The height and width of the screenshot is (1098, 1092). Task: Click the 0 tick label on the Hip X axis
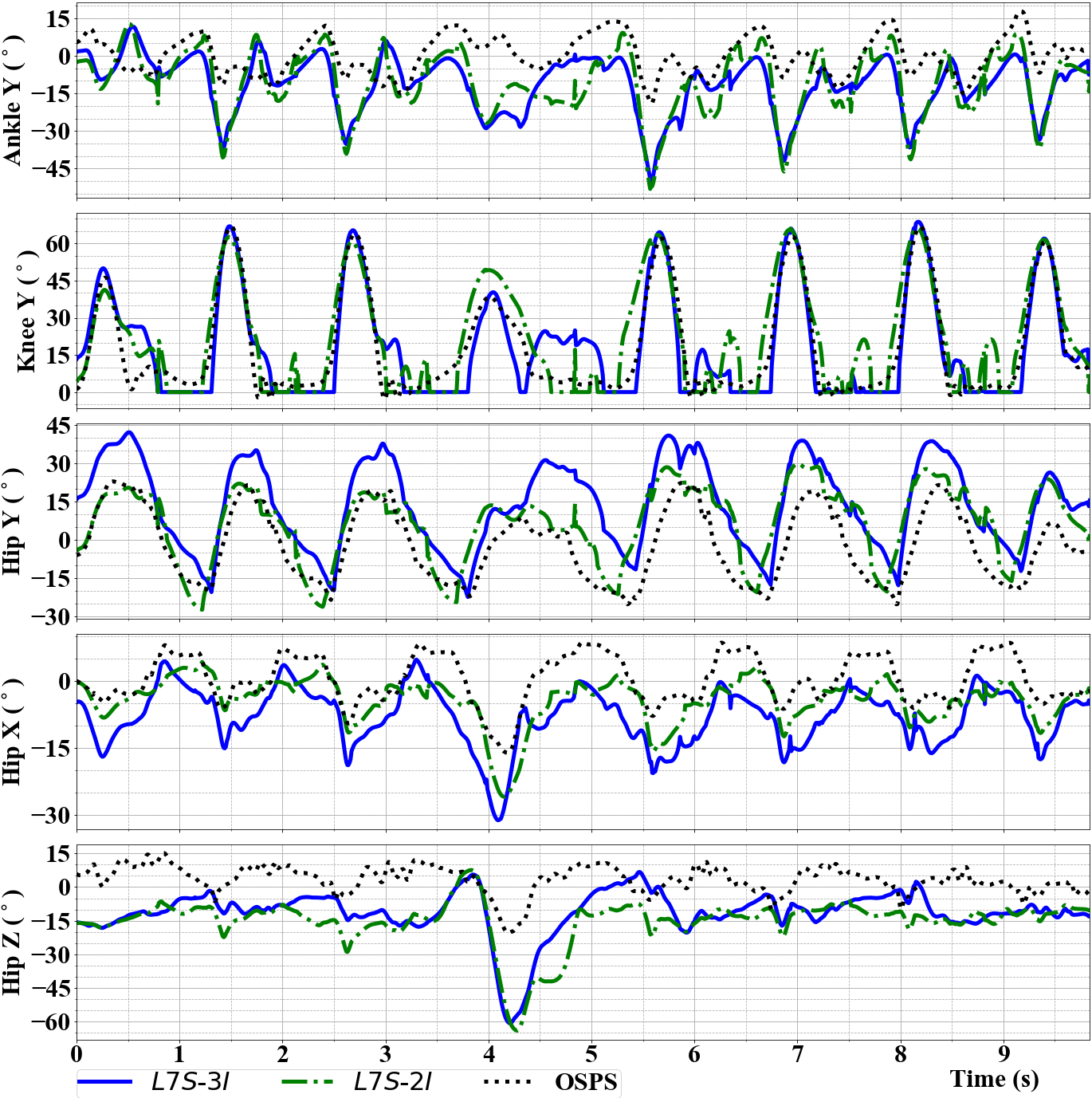65,682
